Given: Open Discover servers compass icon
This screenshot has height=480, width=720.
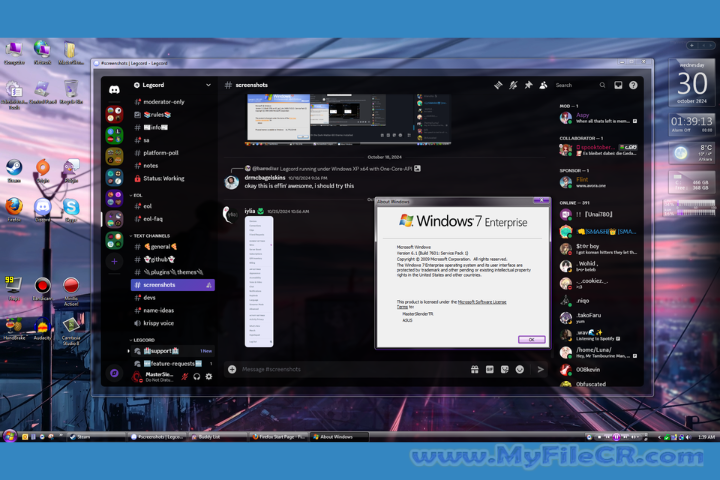Looking at the screenshot, I should [x=114, y=373].
